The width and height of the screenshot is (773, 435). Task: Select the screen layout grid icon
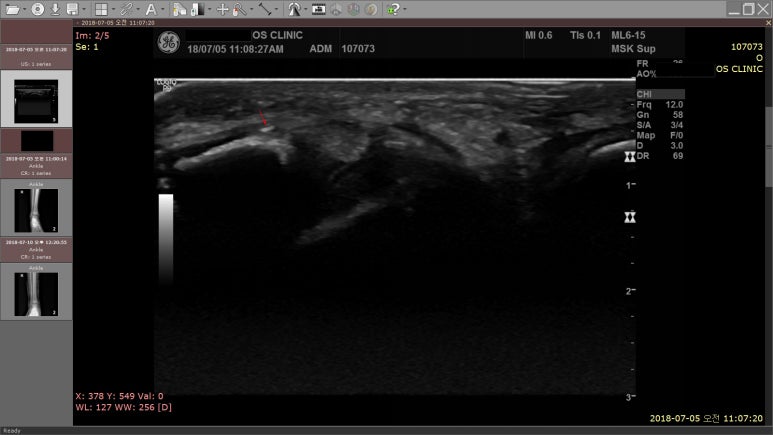(101, 9)
